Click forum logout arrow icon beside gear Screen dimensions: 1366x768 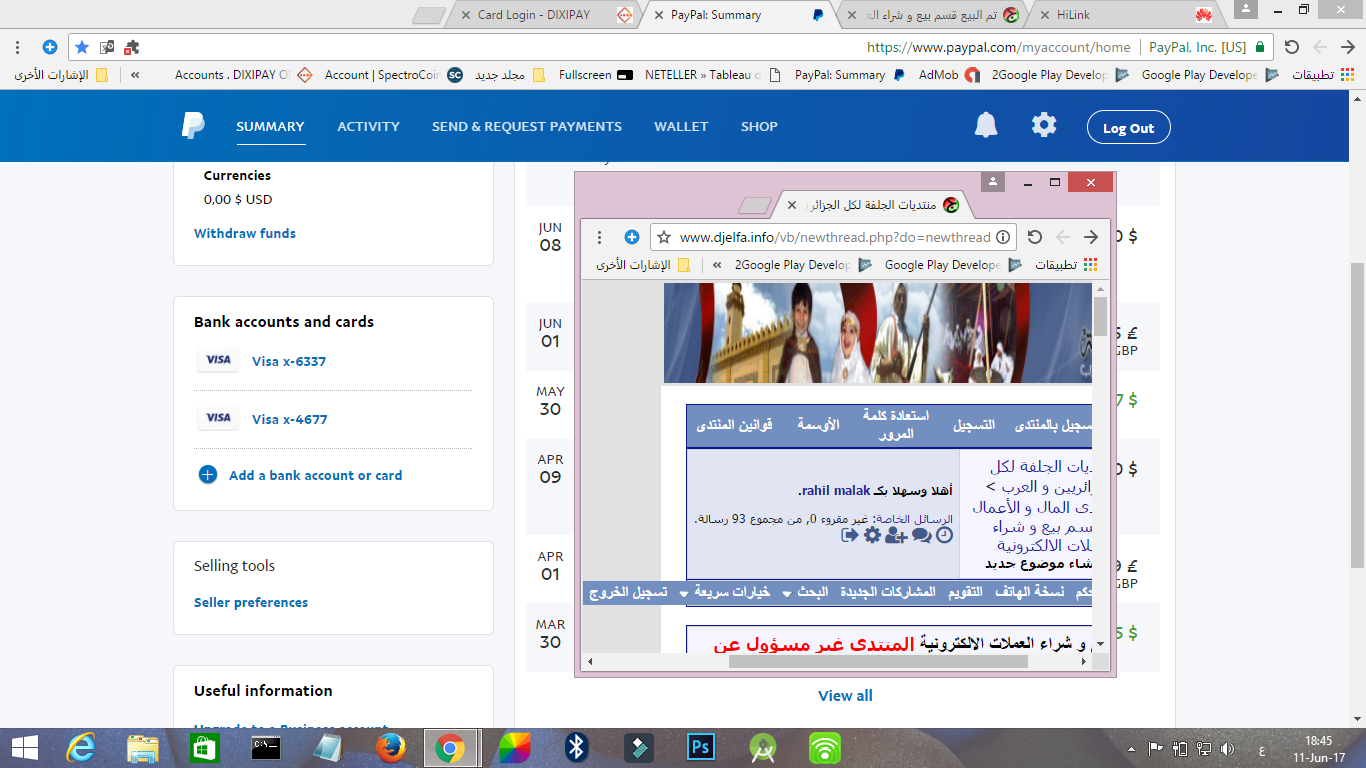850,535
